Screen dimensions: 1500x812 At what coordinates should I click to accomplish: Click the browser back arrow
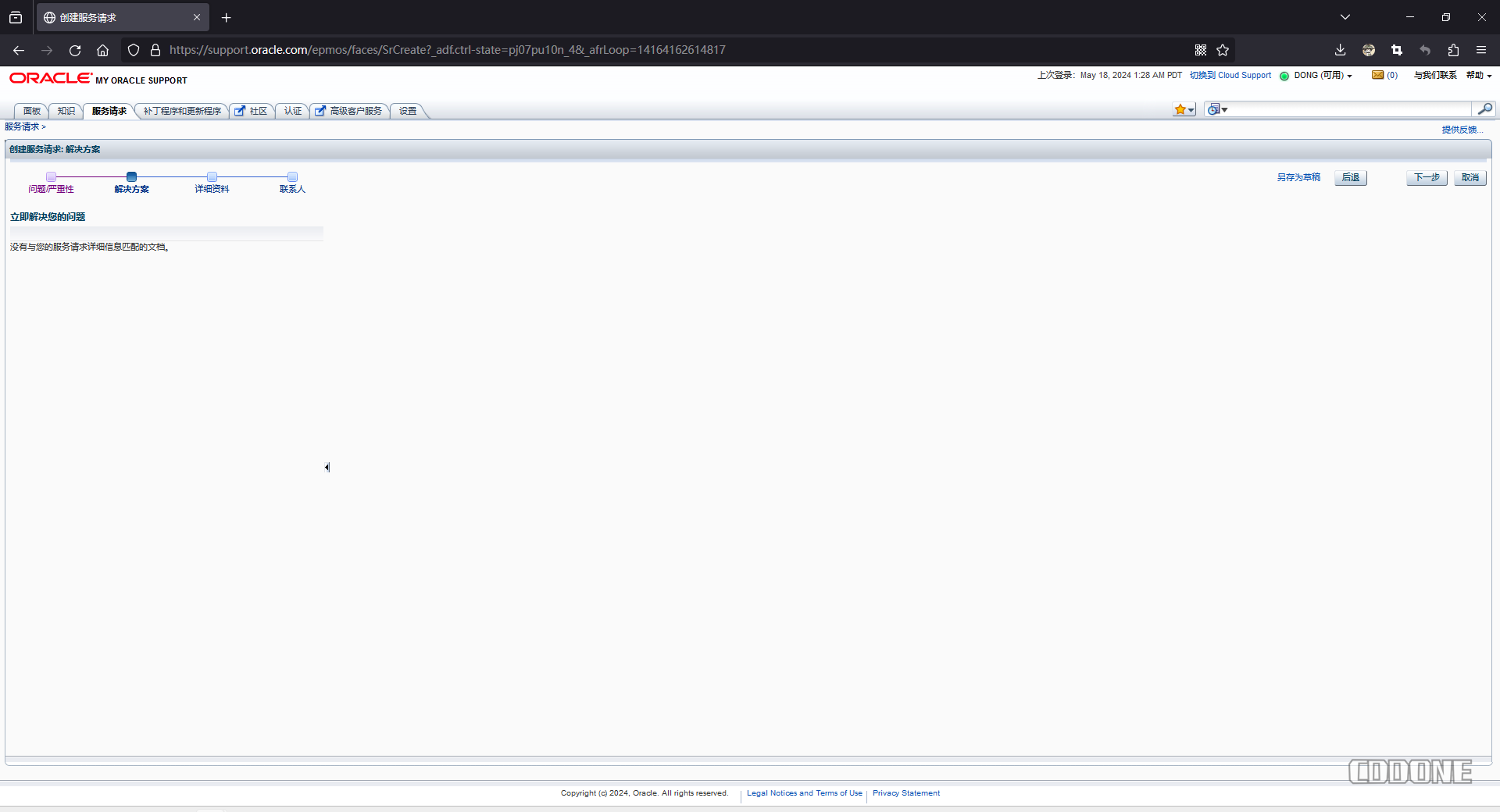(x=19, y=50)
